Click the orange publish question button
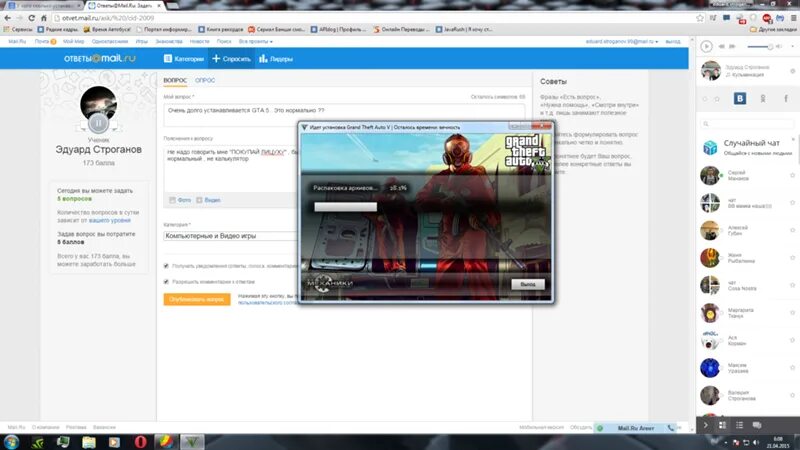Screen dimensions: 800x450 (197, 299)
